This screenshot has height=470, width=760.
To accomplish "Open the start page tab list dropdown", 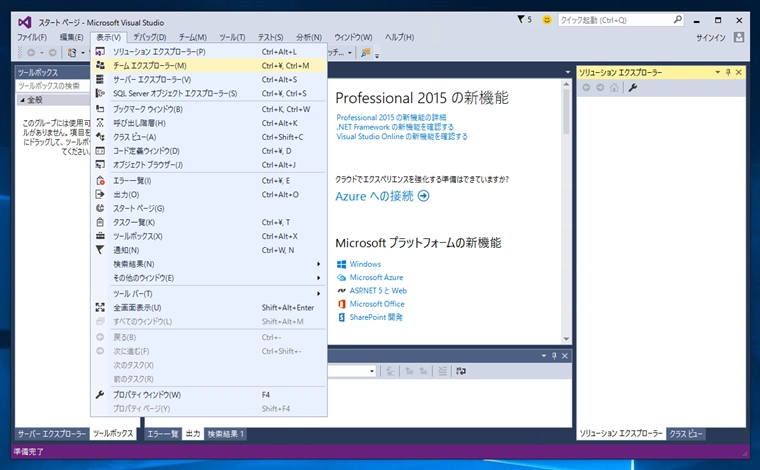I will 568,72.
